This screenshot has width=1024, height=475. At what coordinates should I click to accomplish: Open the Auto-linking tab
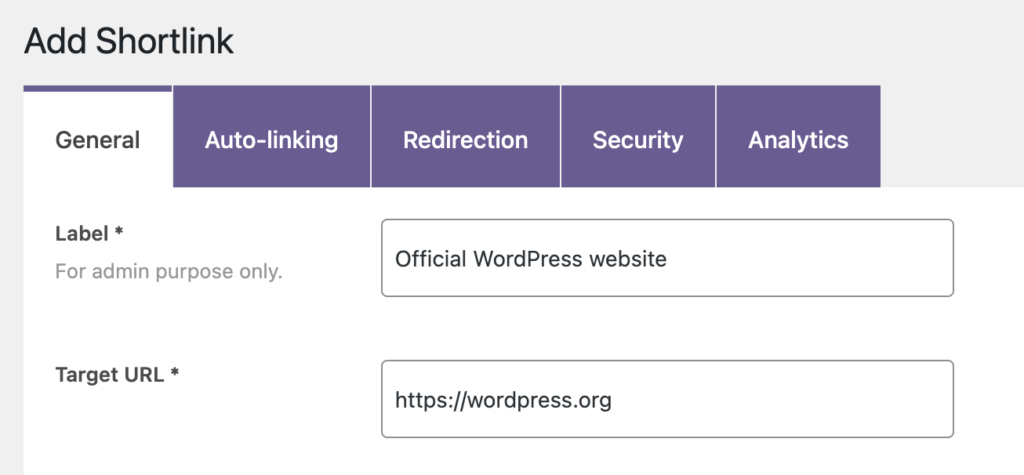tap(272, 137)
